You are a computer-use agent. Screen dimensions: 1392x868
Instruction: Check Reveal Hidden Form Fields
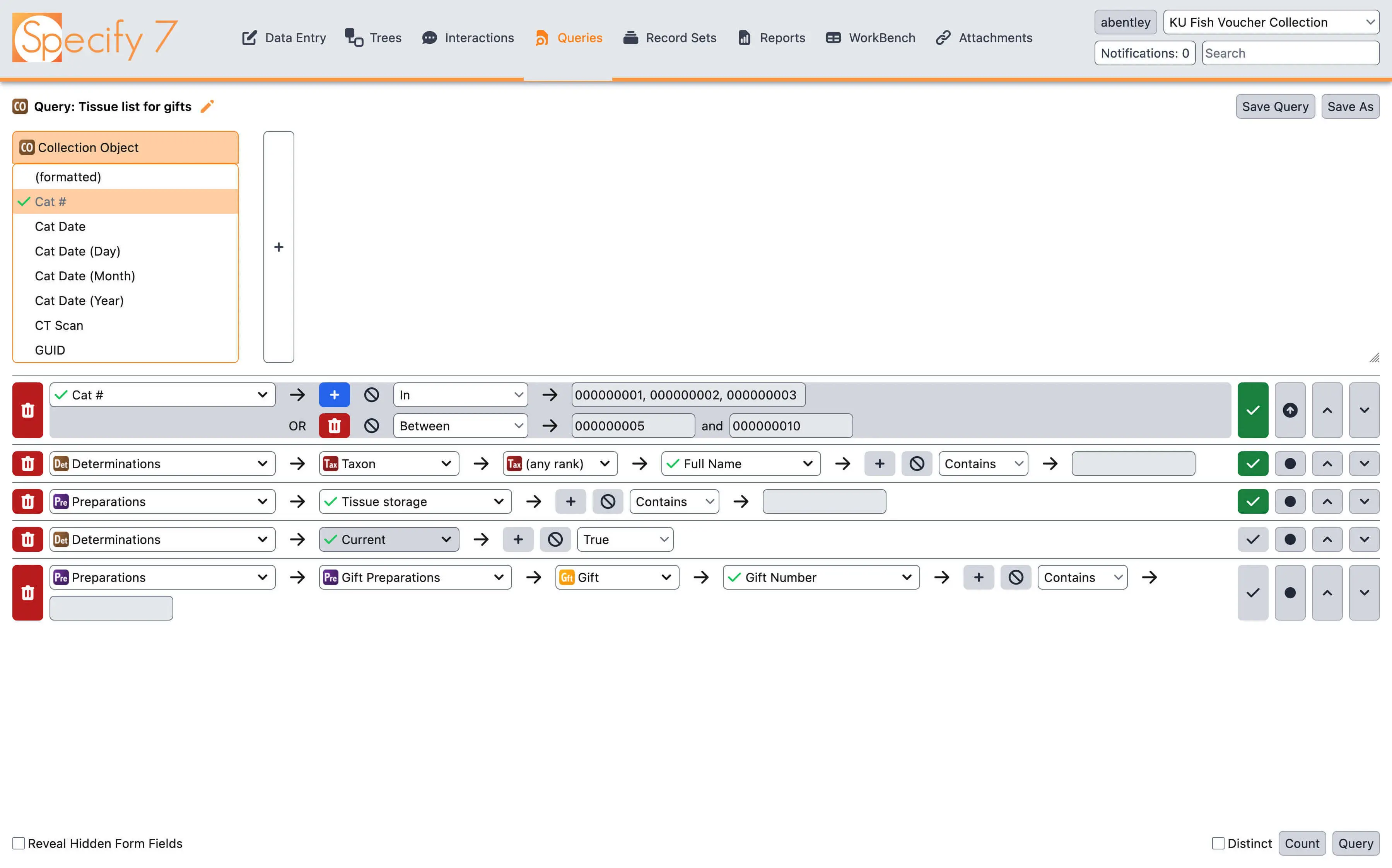click(19, 843)
